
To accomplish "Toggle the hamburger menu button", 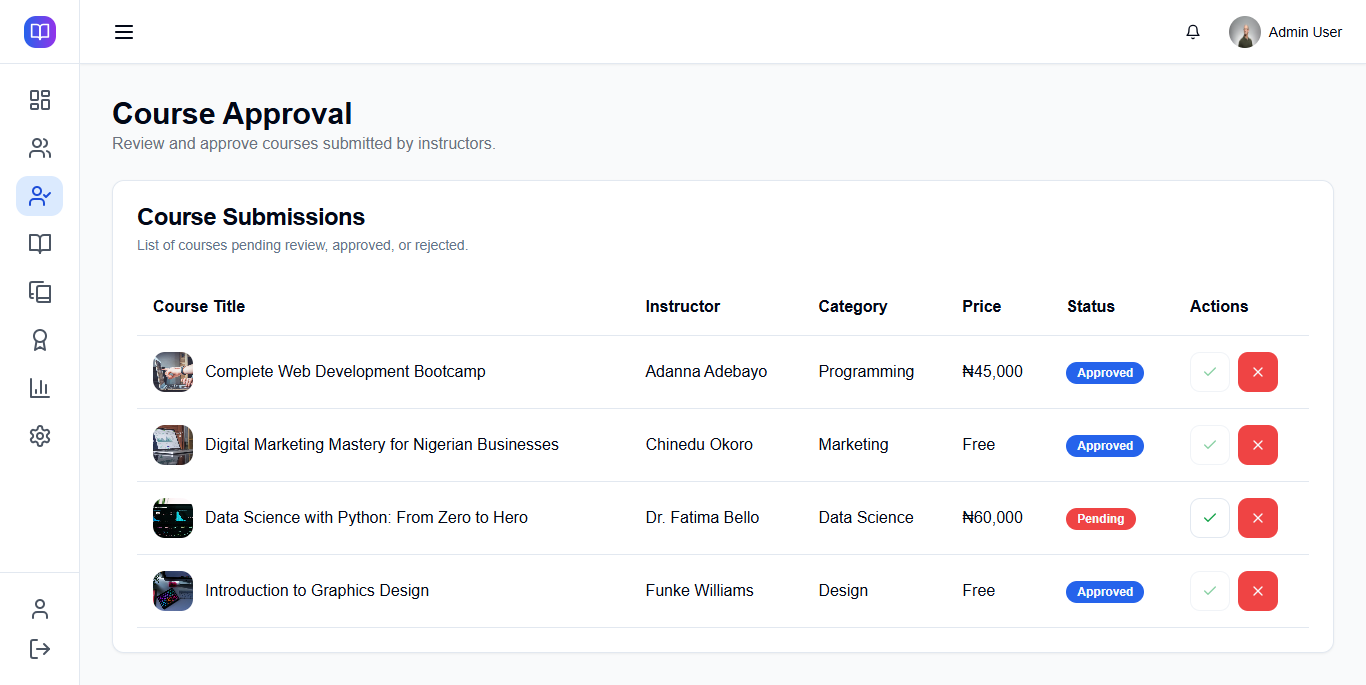I will pyautogui.click(x=124, y=32).
